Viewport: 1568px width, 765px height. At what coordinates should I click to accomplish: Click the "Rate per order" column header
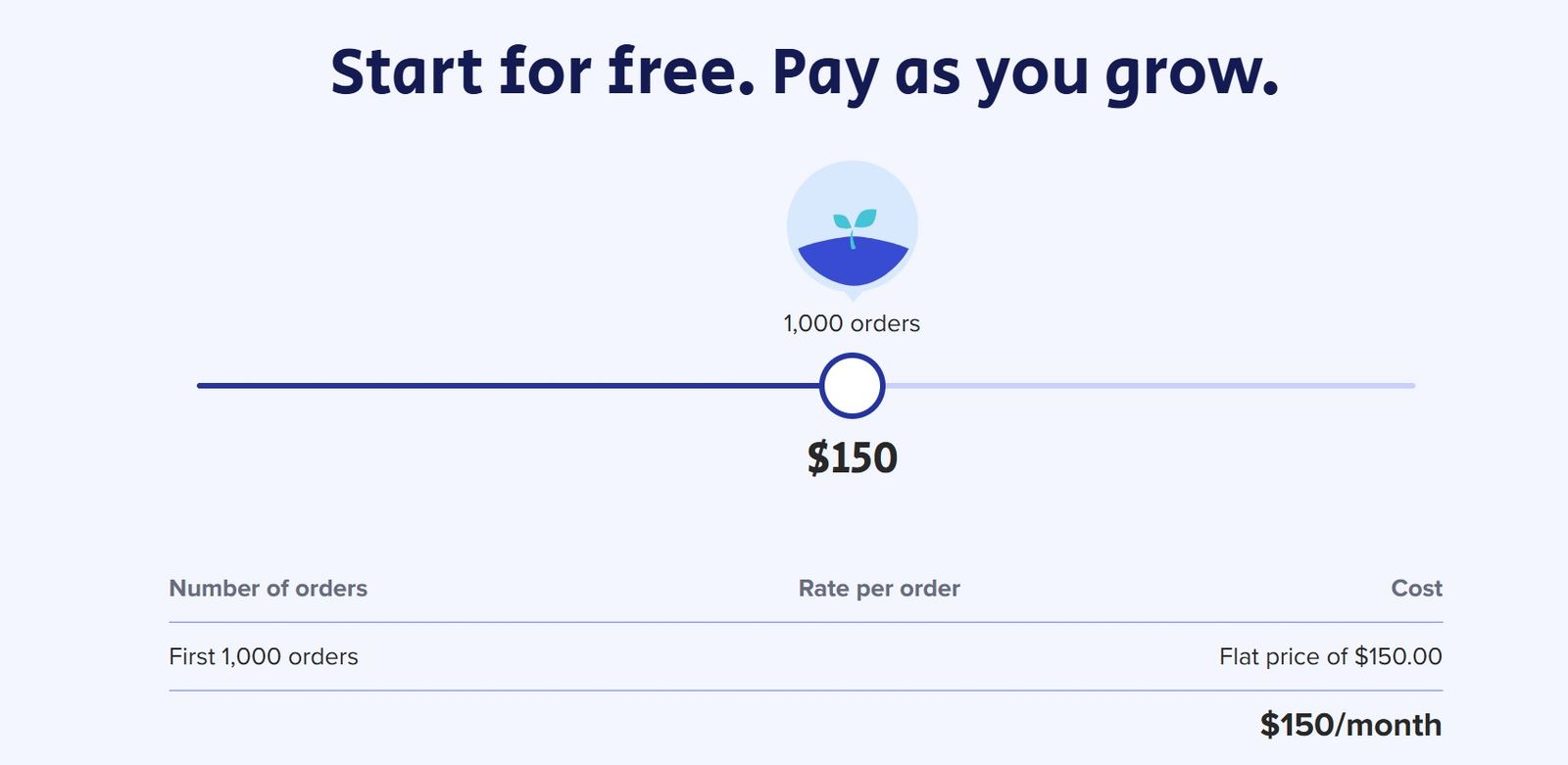click(879, 588)
